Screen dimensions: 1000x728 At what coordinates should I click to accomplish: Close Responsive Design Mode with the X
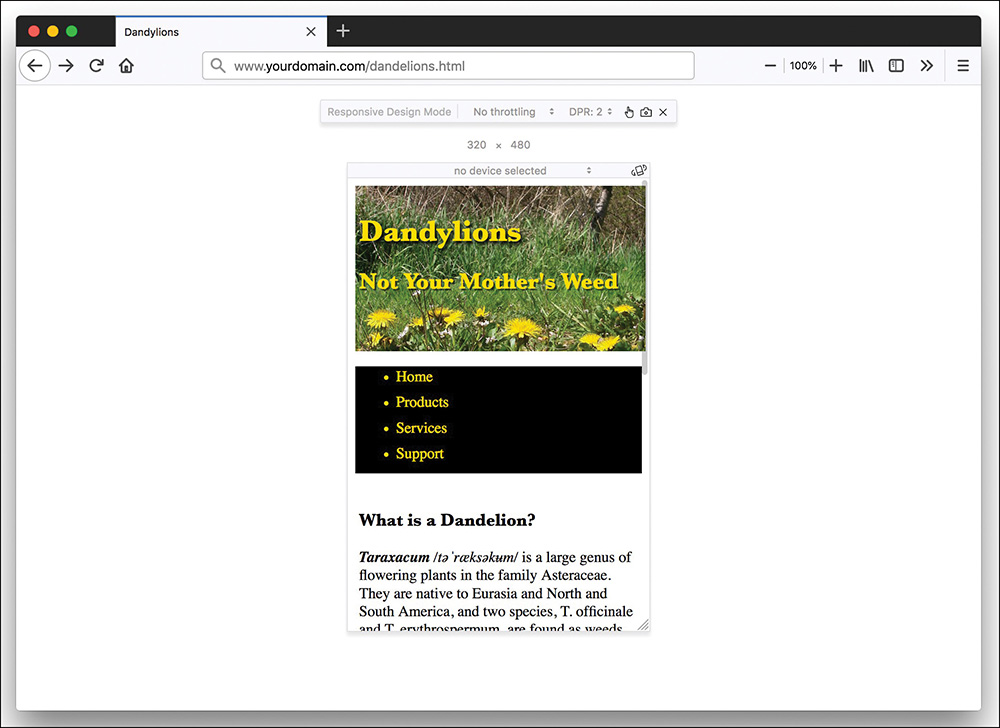pos(663,112)
